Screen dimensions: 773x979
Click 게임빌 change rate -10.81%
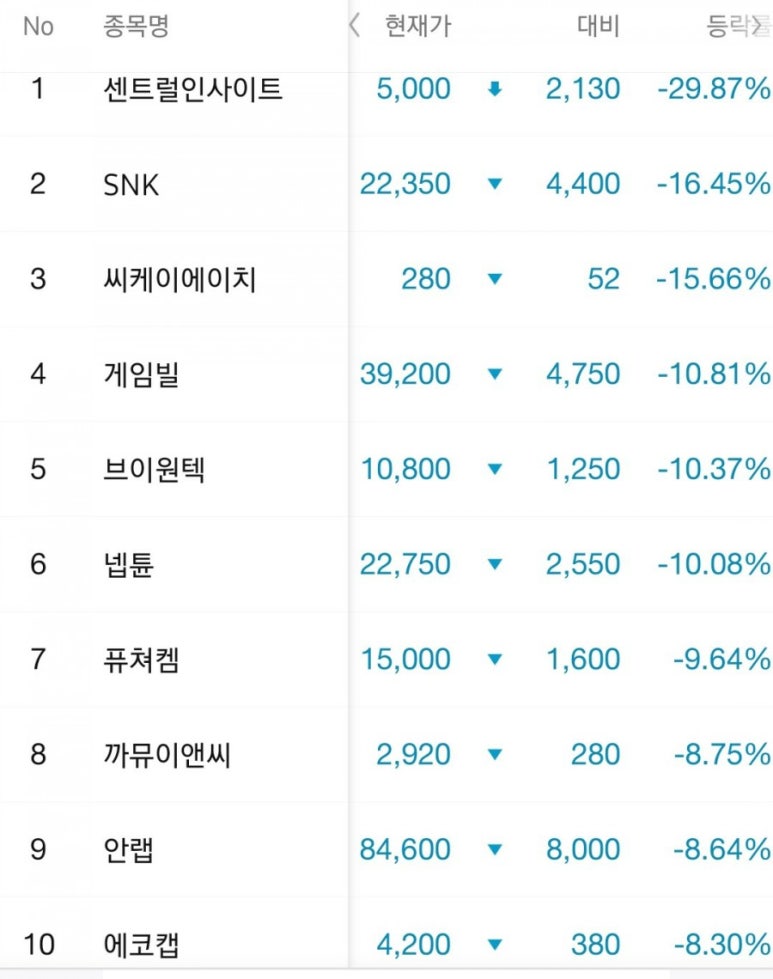714,374
